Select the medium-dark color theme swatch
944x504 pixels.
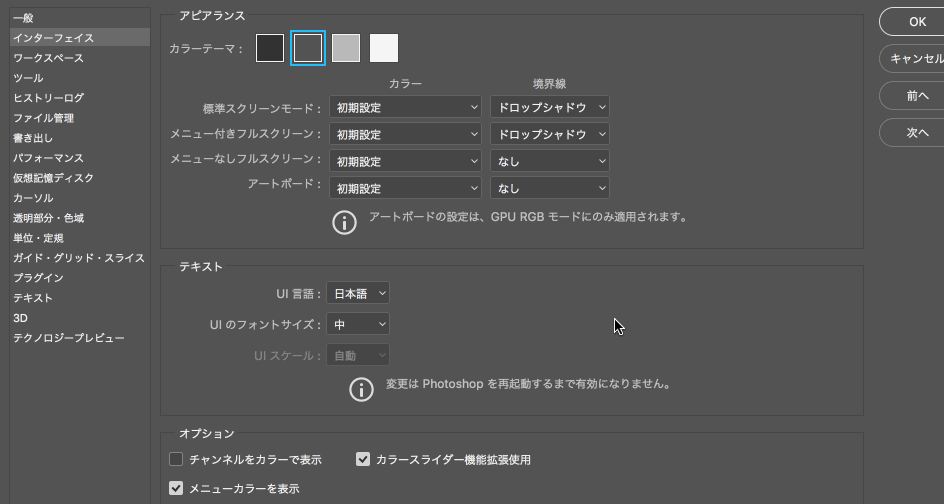coord(308,48)
